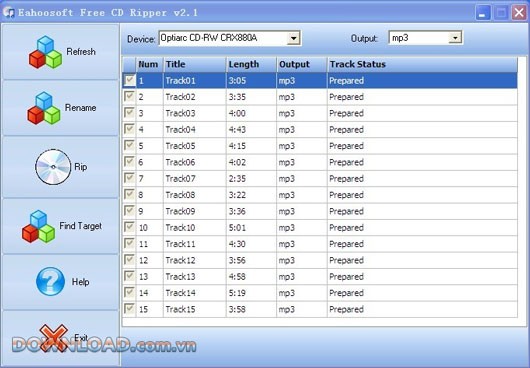The height and width of the screenshot is (368, 530).
Task: Select the Track01 title cell
Action: point(195,80)
